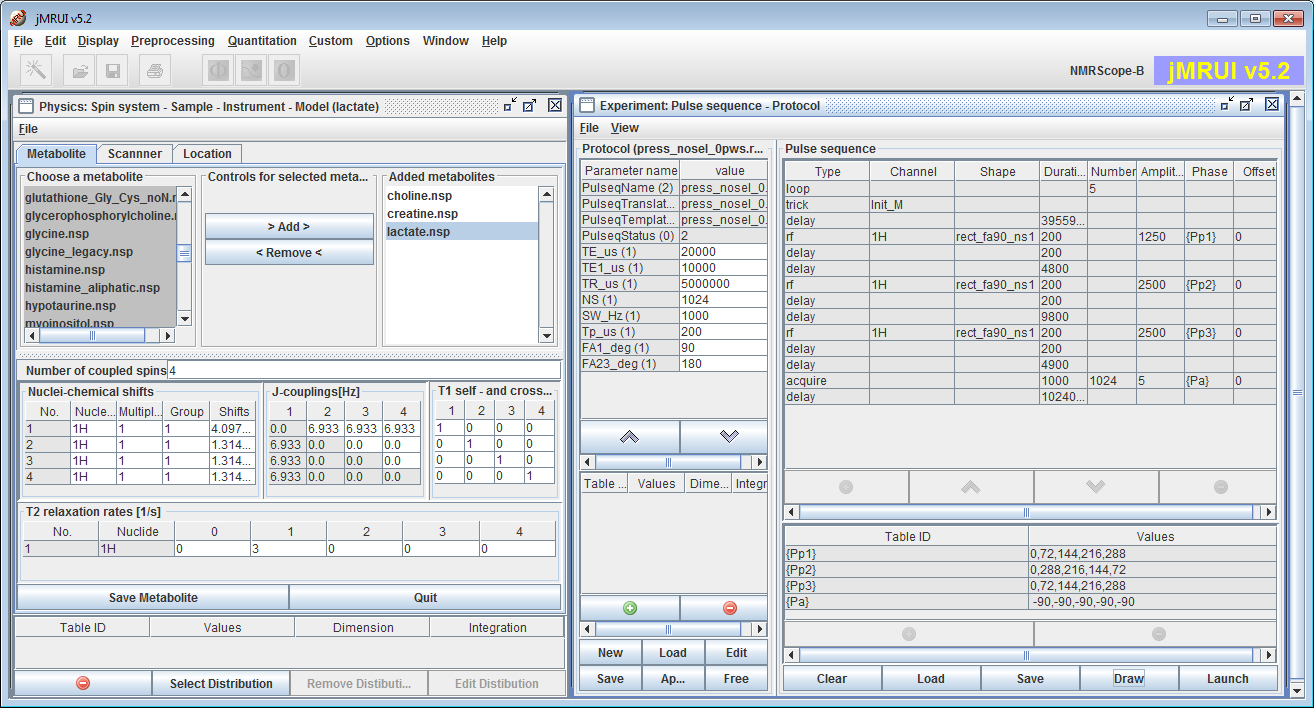This screenshot has width=1314, height=708.
Task: Iconify the Experiment internal window
Action: click(1226, 105)
